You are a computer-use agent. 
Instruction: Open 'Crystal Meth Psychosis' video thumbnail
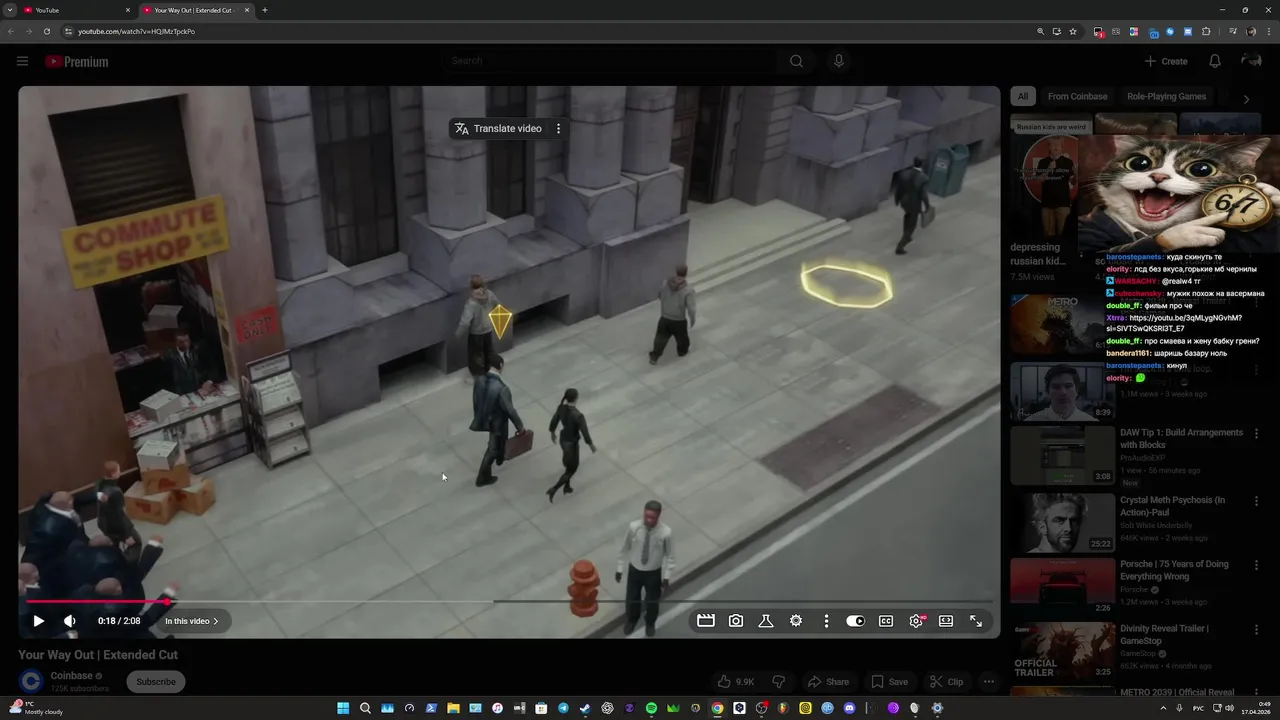(x=1062, y=522)
